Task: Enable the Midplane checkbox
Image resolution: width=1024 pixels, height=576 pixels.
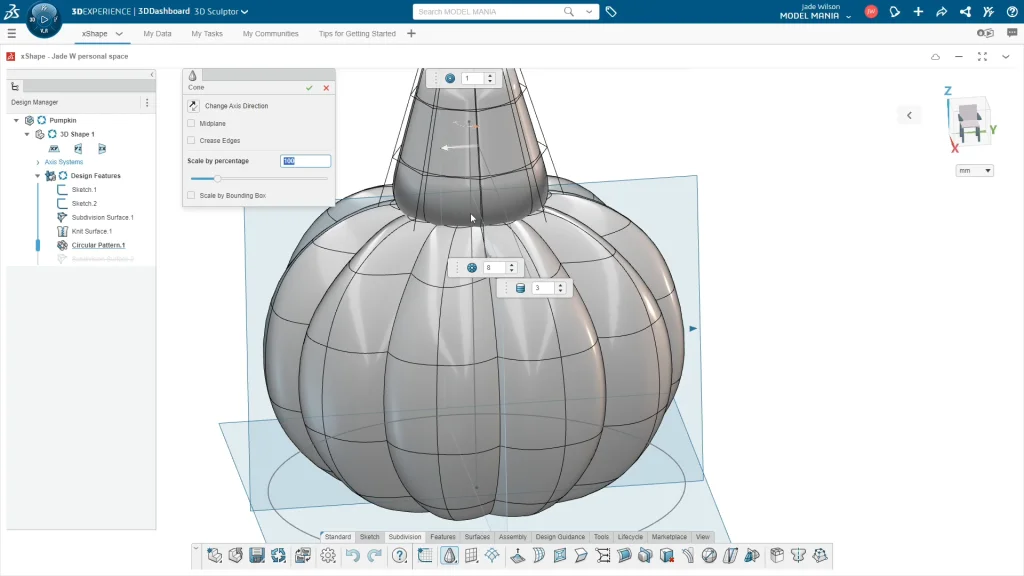Action: click(192, 123)
